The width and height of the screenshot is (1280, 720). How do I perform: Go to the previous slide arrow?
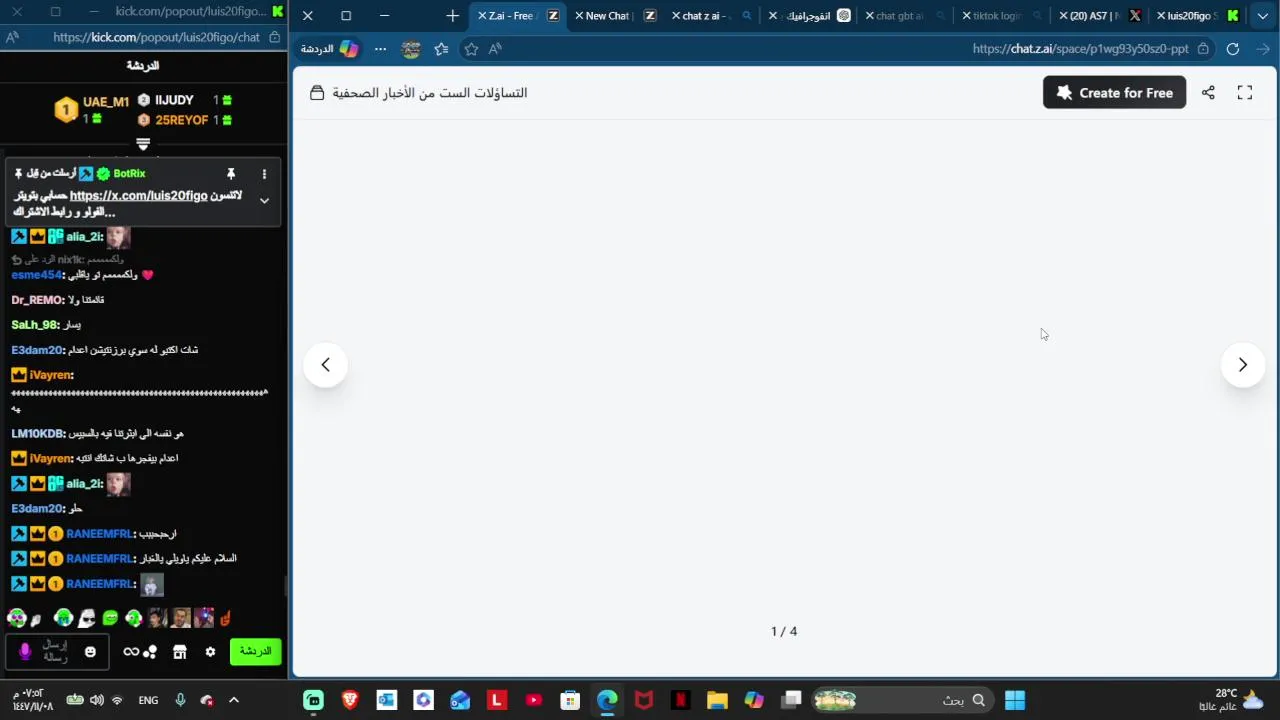[325, 365]
